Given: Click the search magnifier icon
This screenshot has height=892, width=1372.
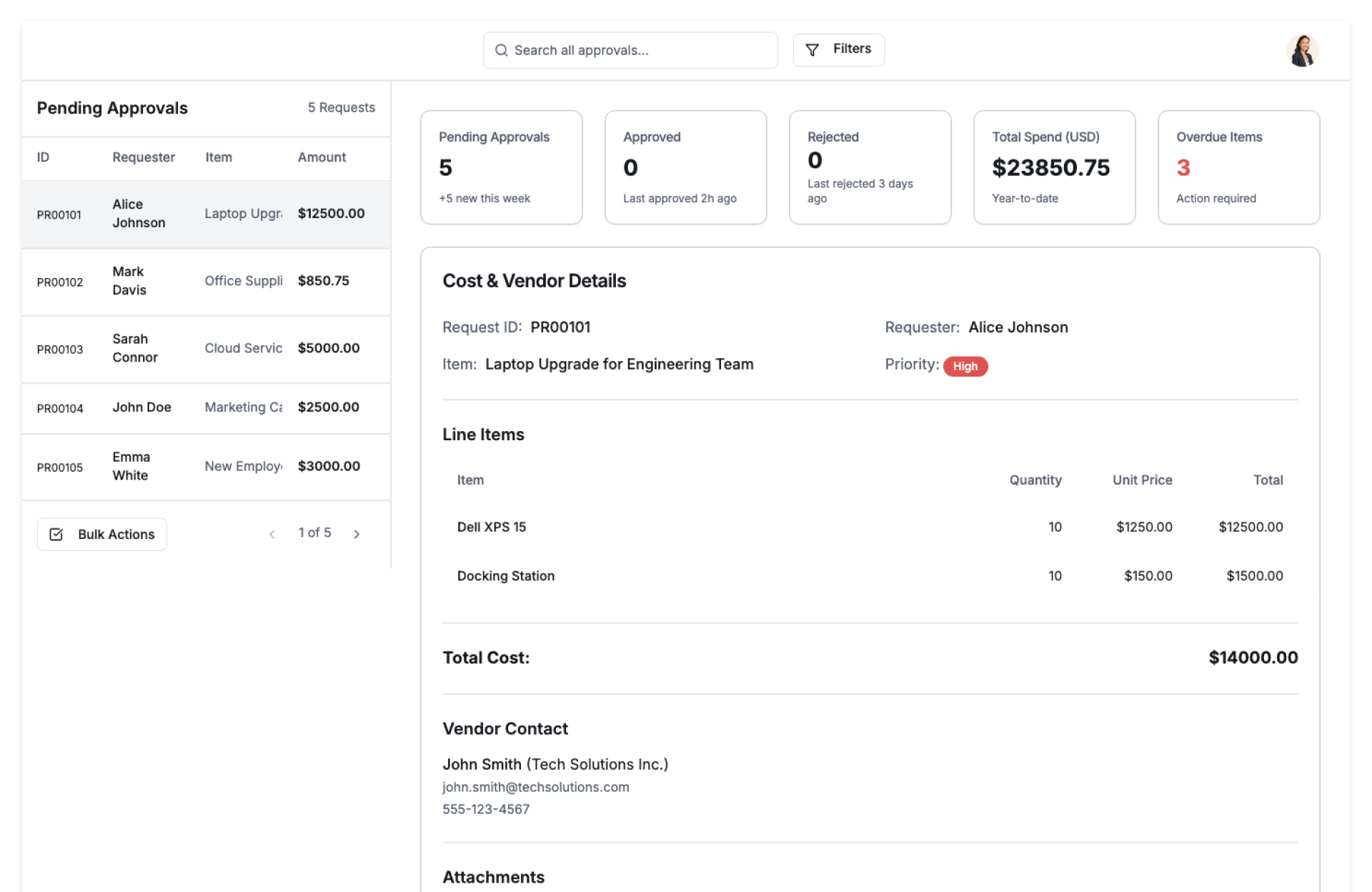Looking at the screenshot, I should tap(502, 50).
